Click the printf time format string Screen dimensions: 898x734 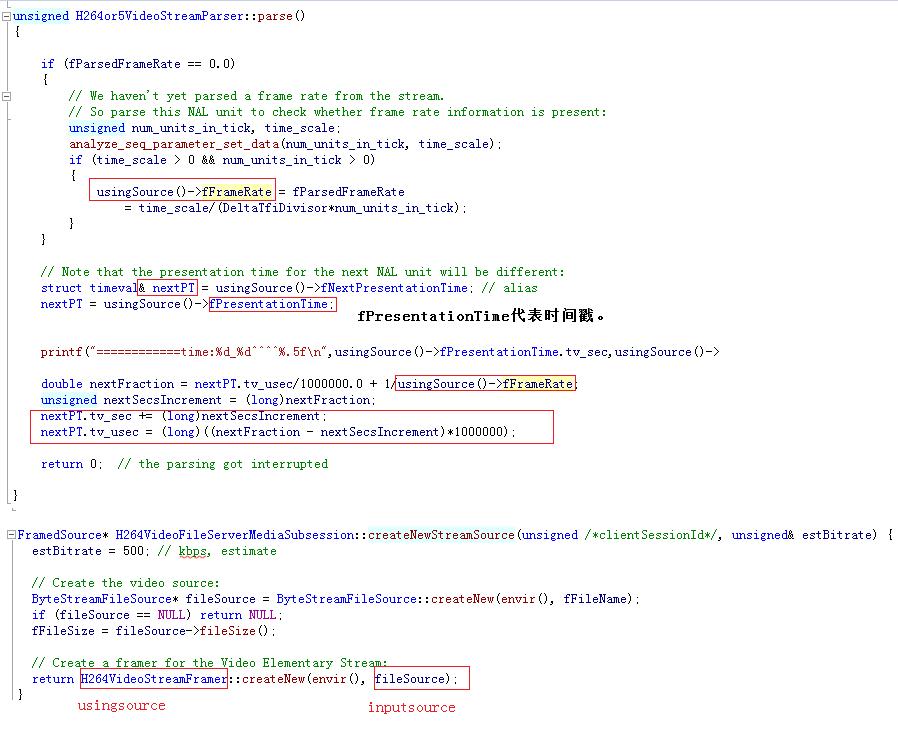(x=208, y=352)
